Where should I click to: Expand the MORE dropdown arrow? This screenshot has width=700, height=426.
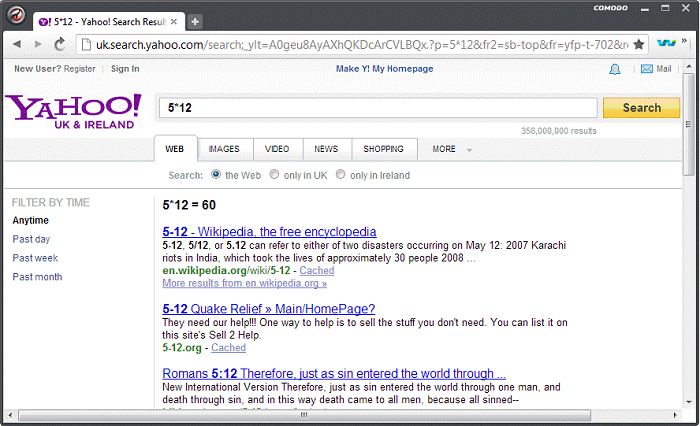[469, 150]
